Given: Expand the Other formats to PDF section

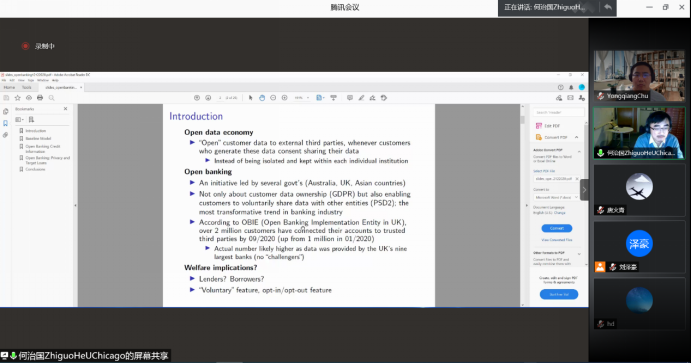Looking at the screenshot, I should [579, 253].
